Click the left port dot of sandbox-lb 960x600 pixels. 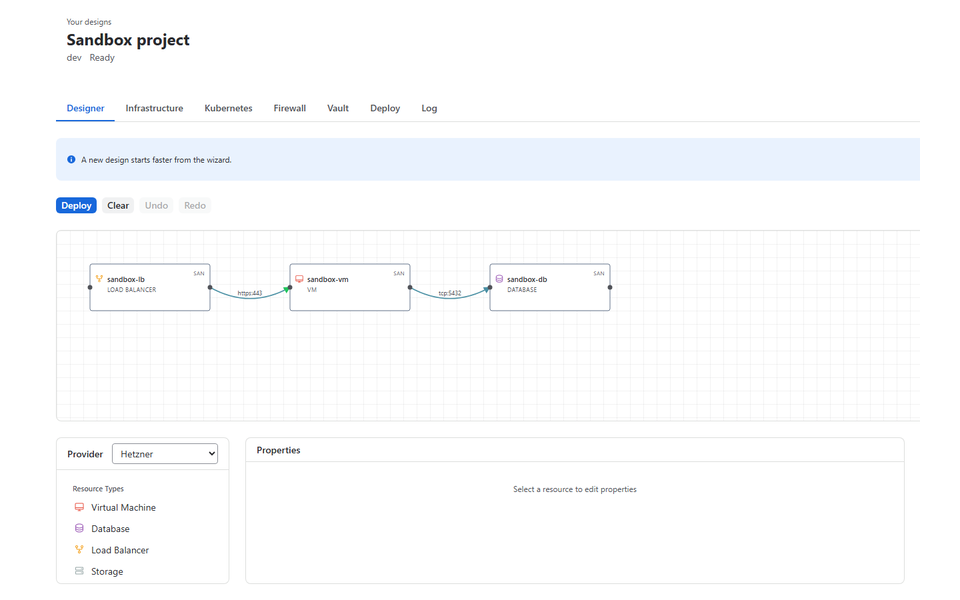[90, 287]
